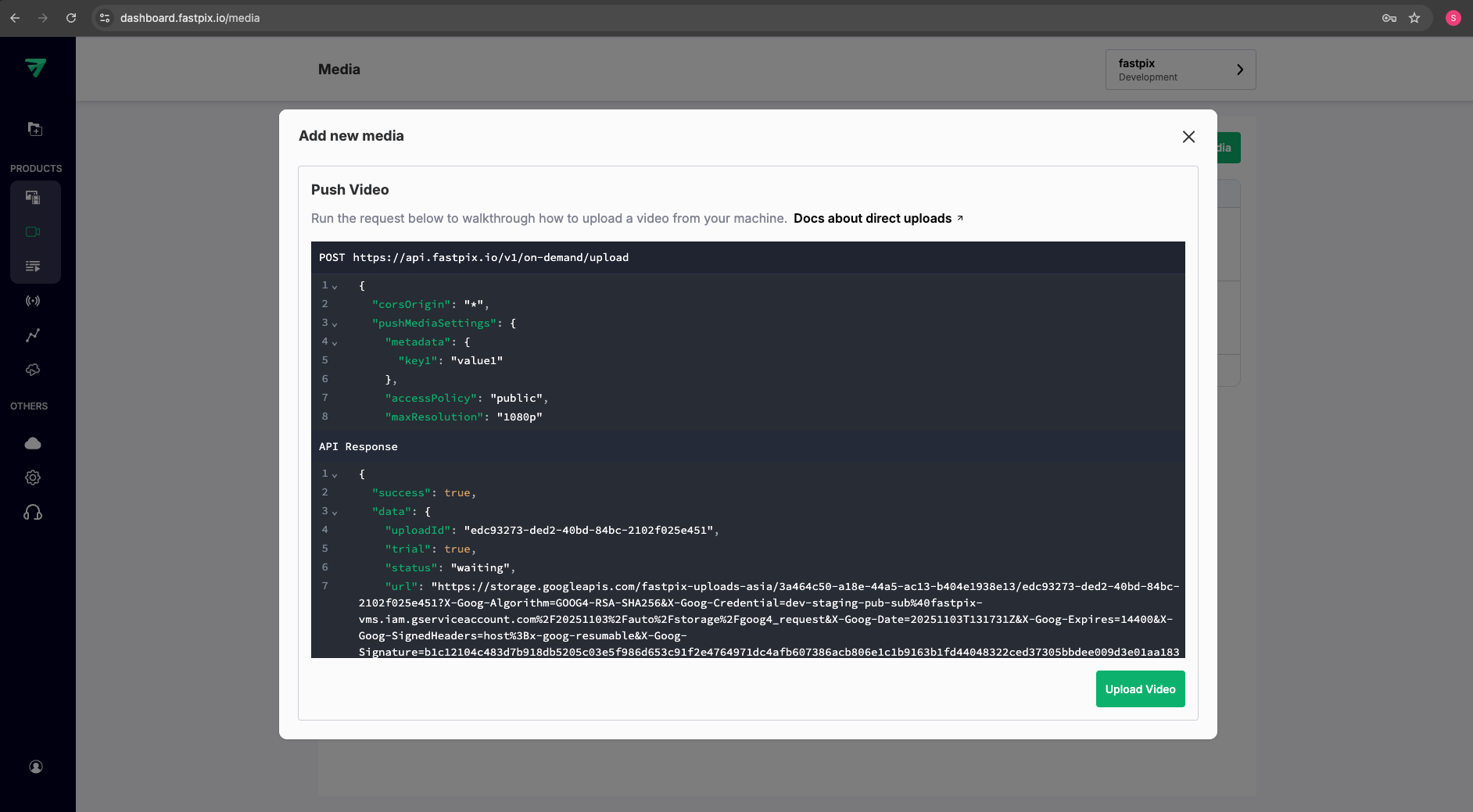Open the headset support icon
Viewport: 1473px width, 812px height.
tap(33, 513)
